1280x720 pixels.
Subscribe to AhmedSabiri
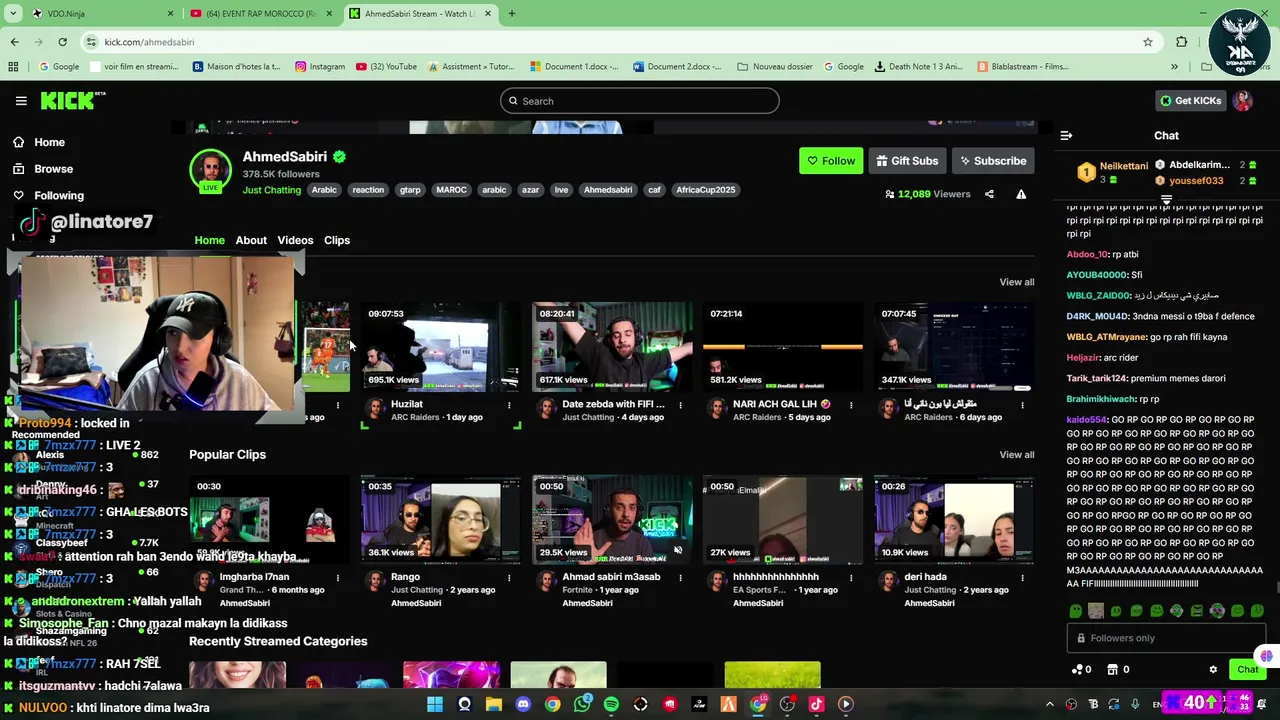991,161
